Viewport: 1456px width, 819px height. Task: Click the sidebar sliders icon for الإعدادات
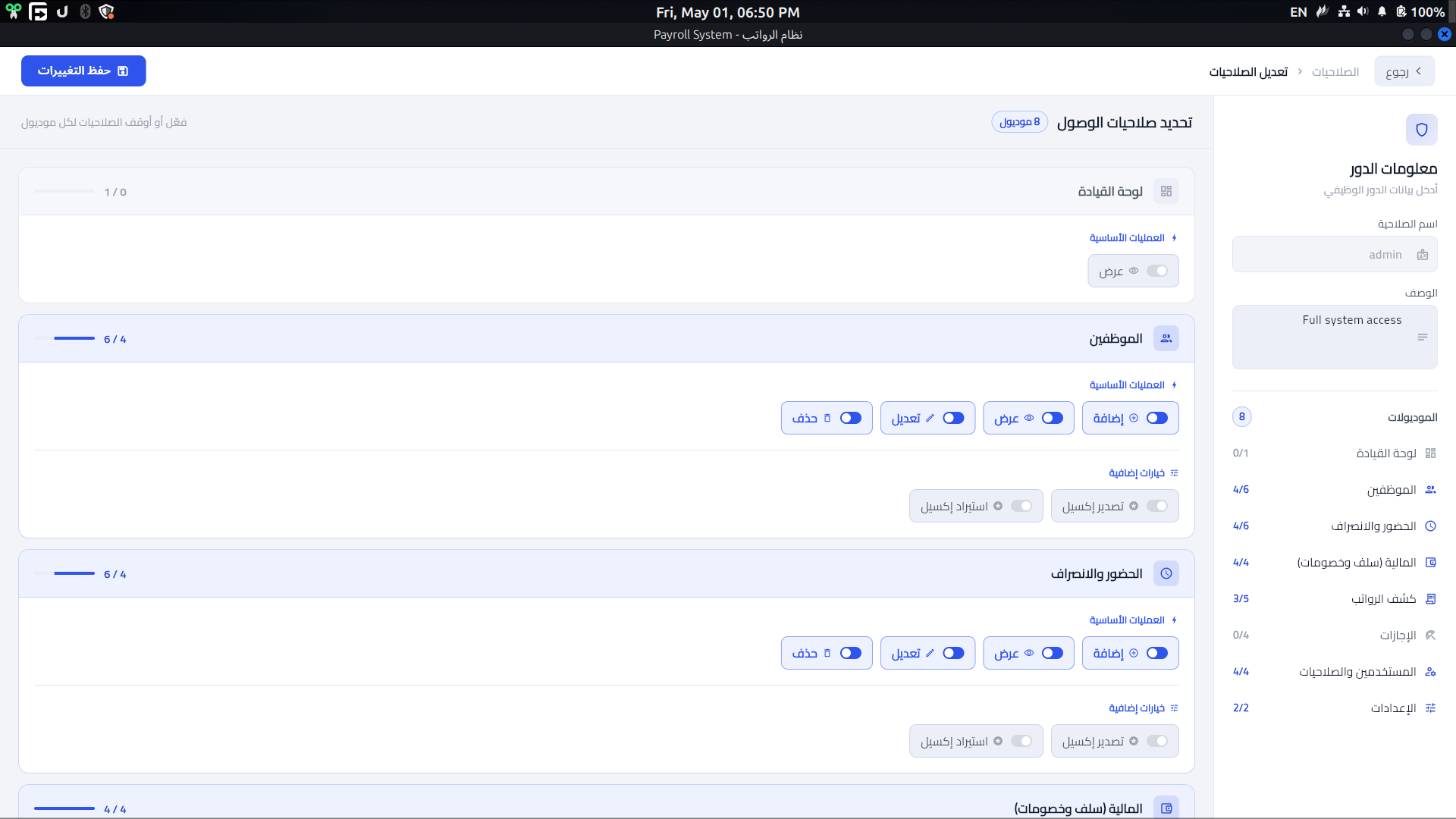(1430, 708)
